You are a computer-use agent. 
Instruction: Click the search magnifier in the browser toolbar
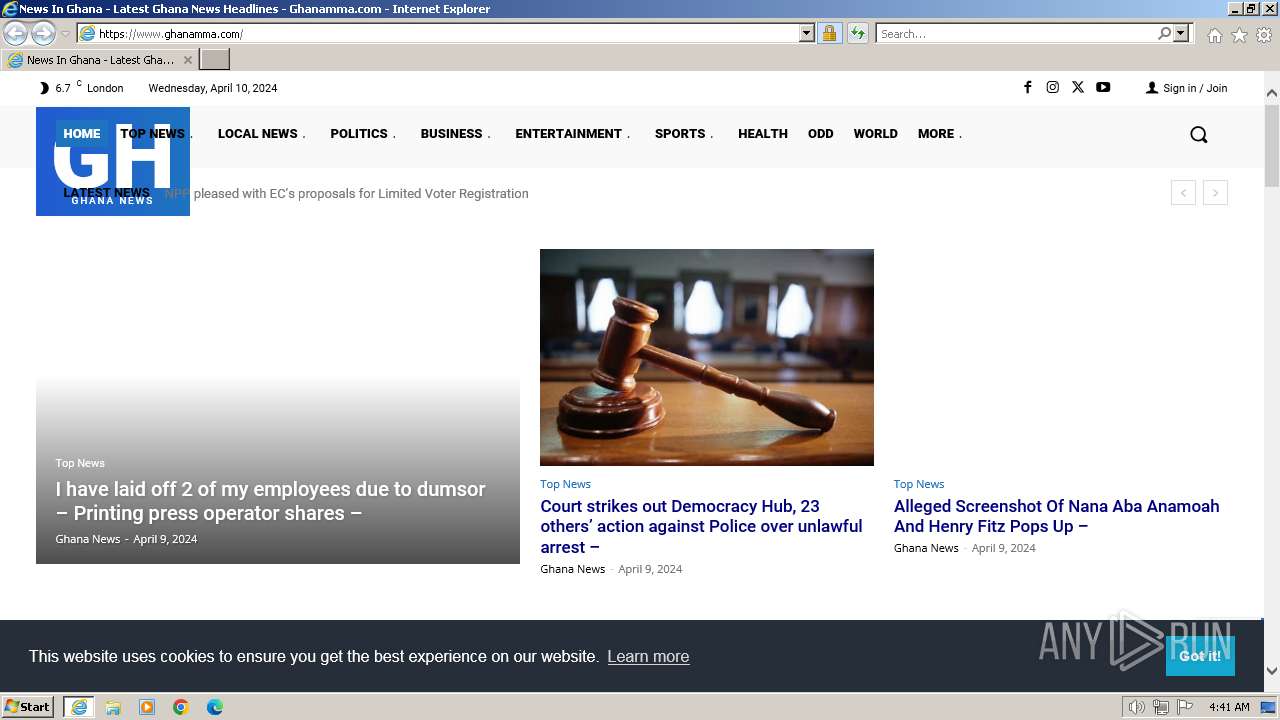tap(1164, 33)
